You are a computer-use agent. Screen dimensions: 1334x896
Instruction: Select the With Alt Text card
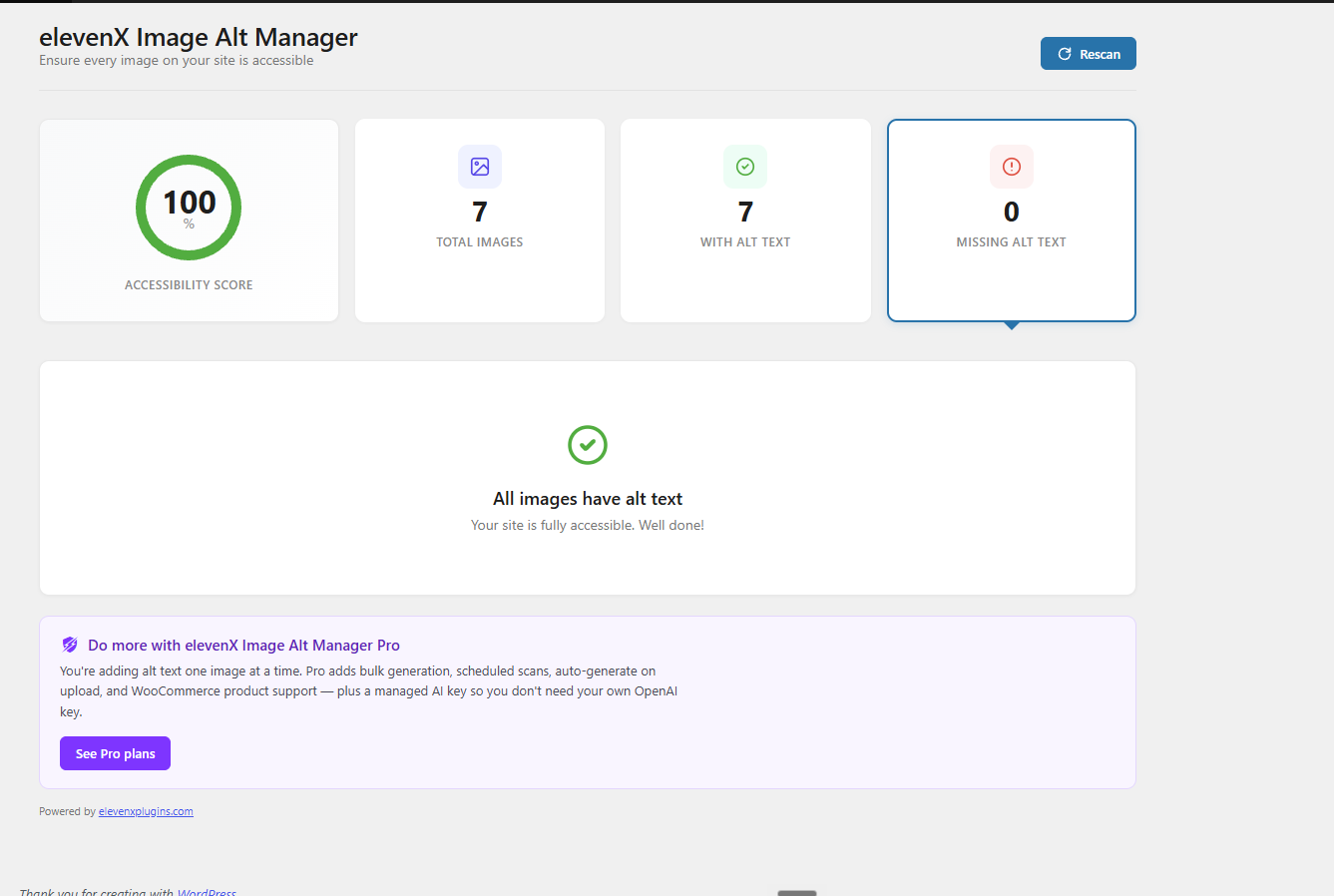pyautogui.click(x=745, y=221)
